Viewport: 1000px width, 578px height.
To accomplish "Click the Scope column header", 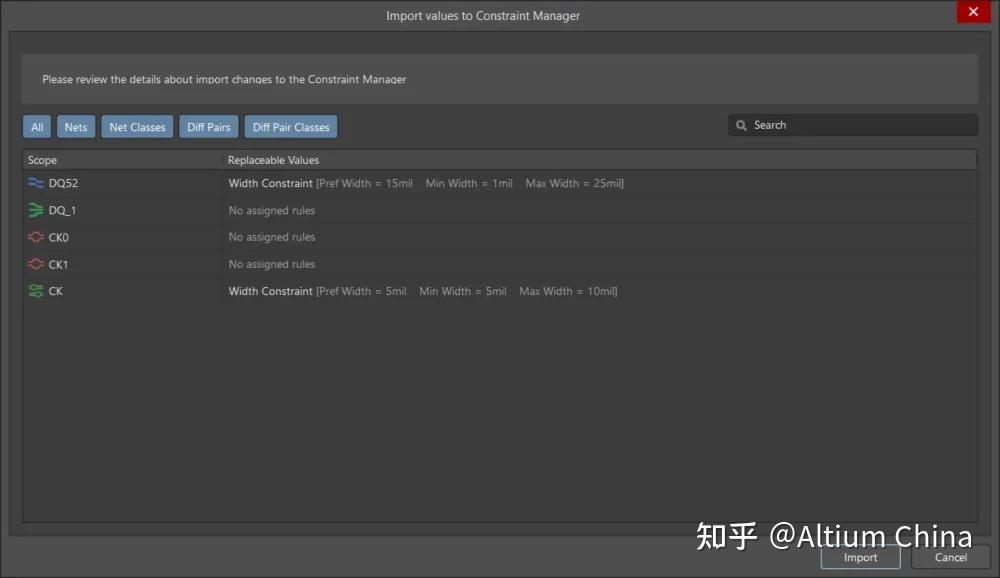I will pyautogui.click(x=42, y=159).
